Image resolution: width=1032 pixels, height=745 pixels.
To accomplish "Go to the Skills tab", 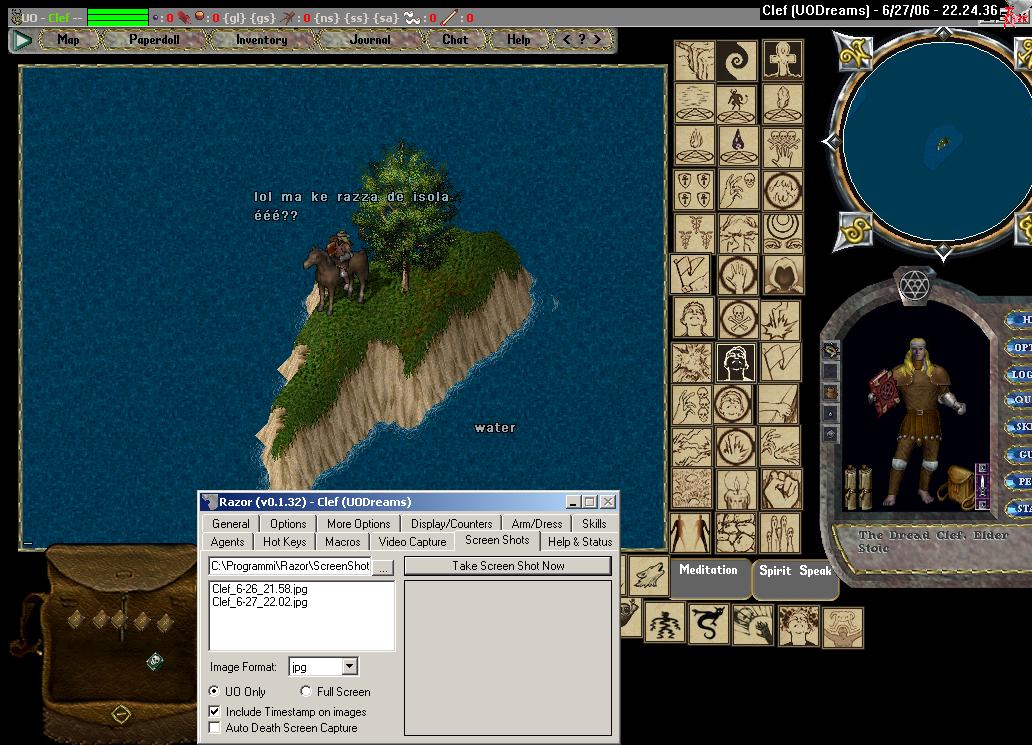I will (594, 524).
